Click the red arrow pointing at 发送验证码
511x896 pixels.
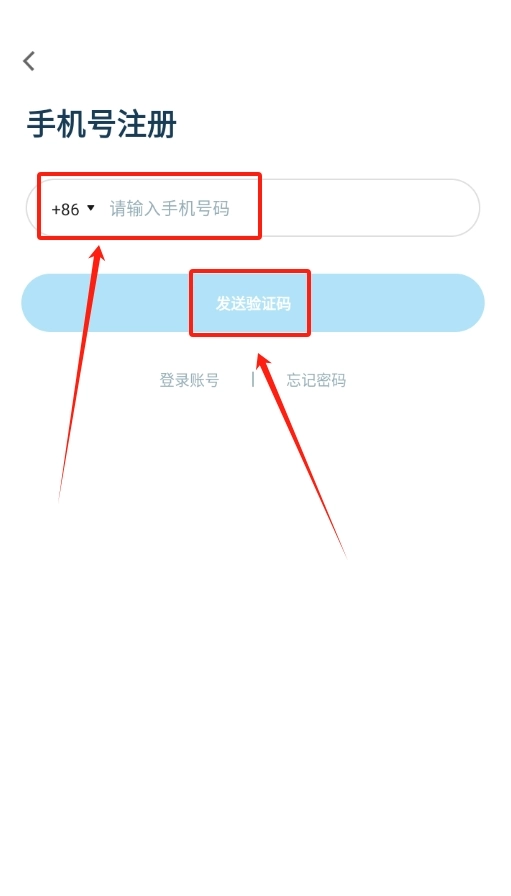300,454
